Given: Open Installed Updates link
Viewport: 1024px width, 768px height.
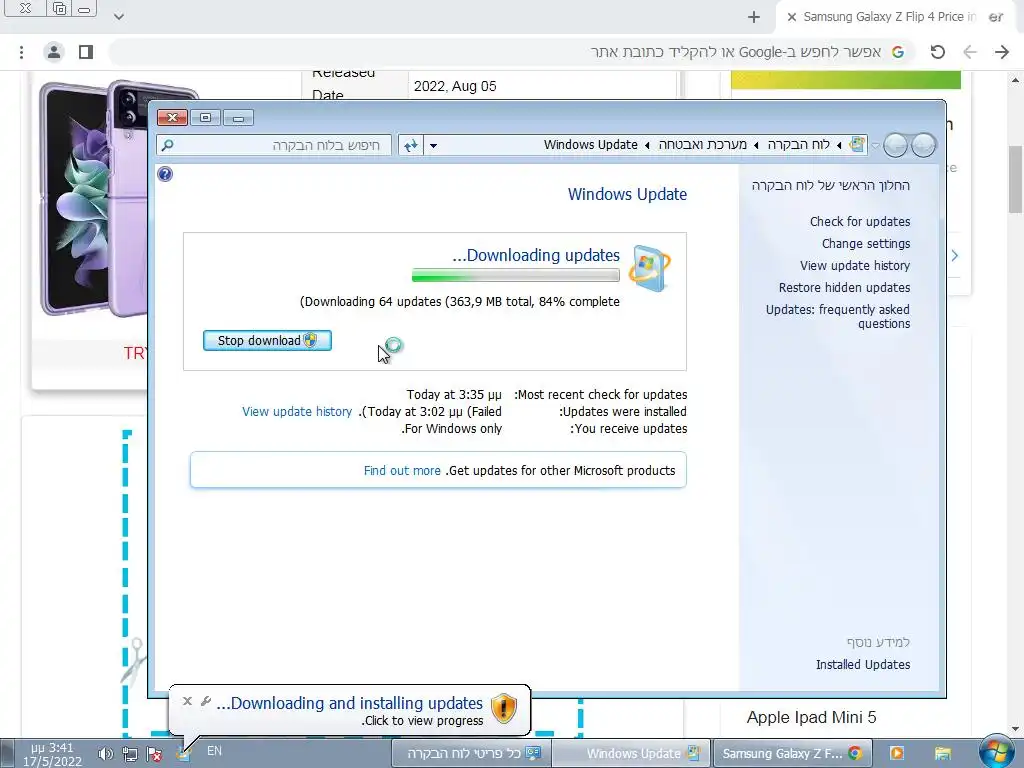Looking at the screenshot, I should tap(863, 664).
